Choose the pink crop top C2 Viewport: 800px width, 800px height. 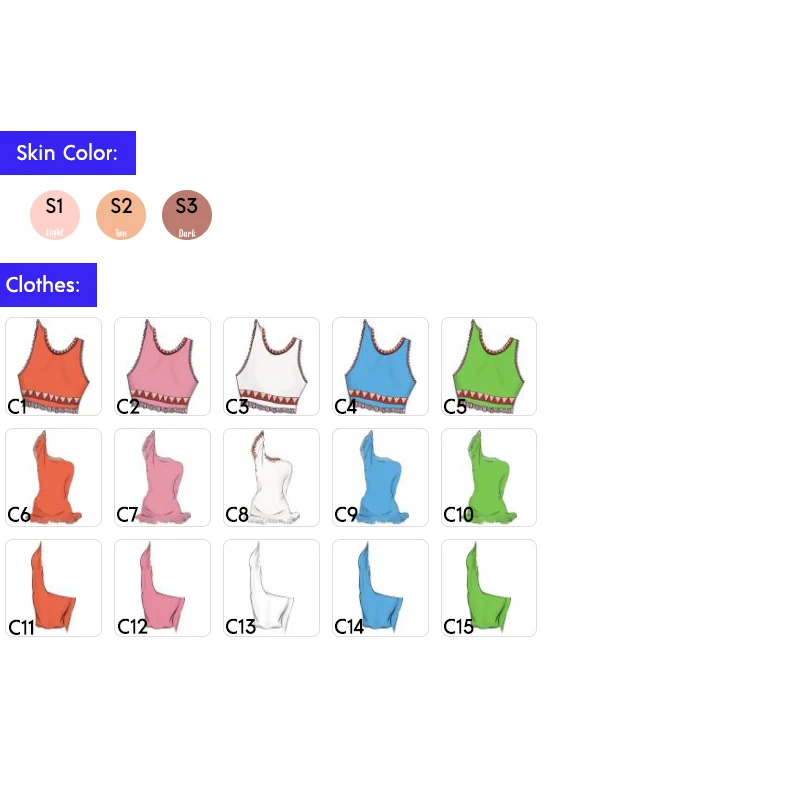coord(162,366)
